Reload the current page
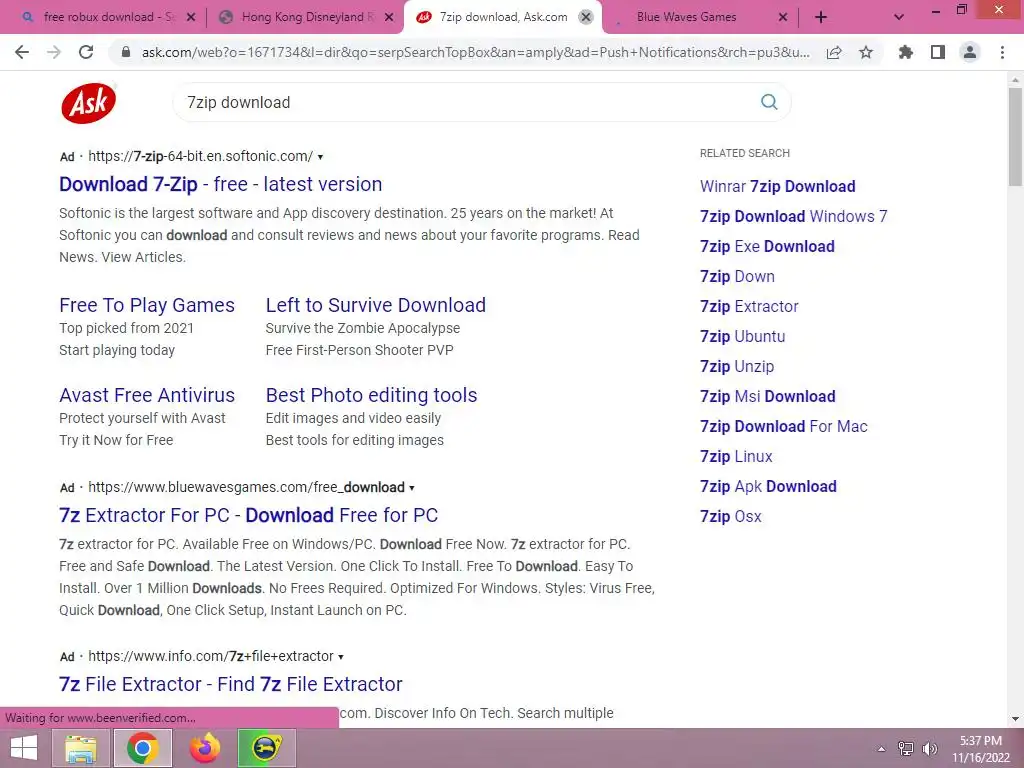The width and height of the screenshot is (1024, 768). point(86,52)
